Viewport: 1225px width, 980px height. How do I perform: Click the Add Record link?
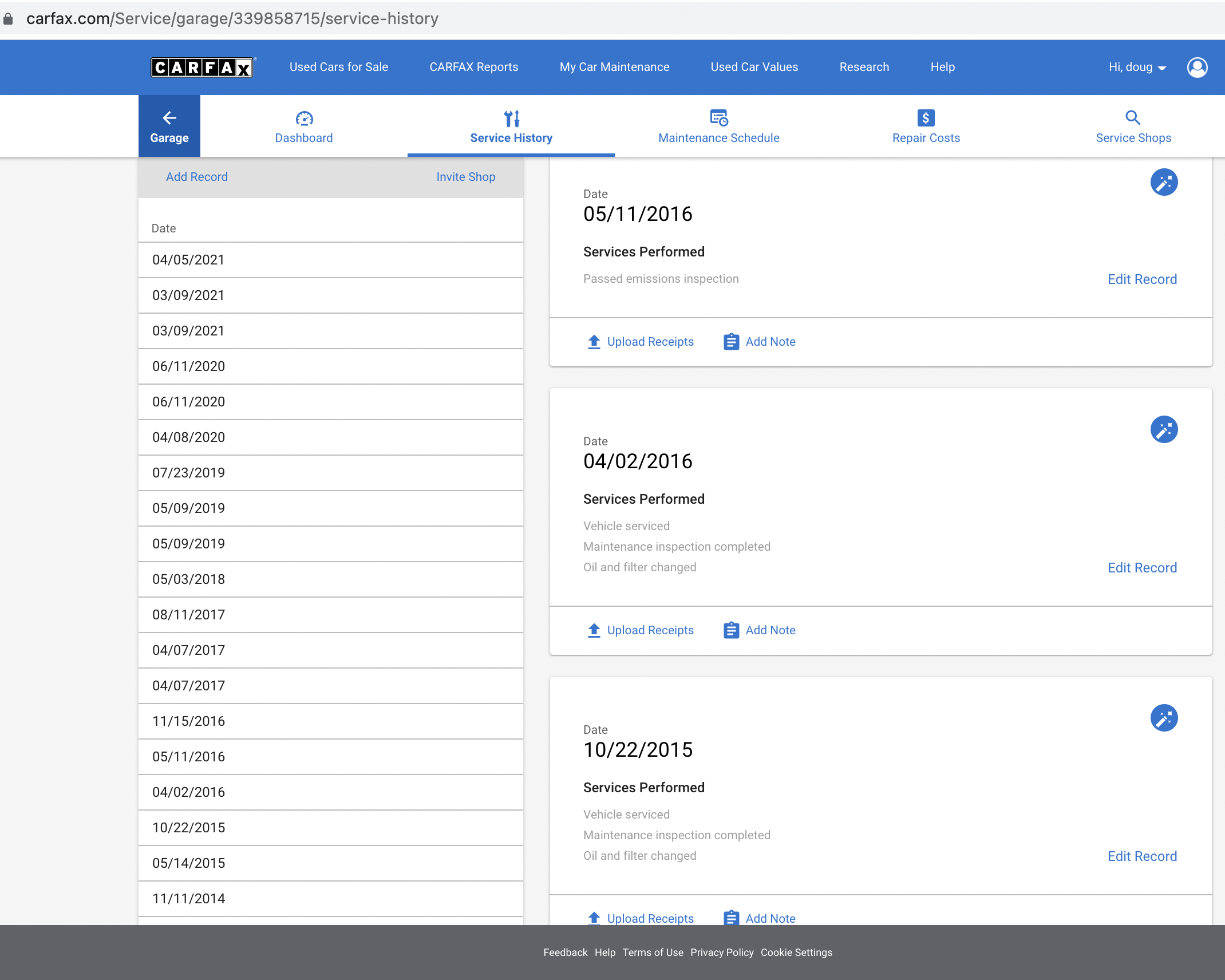coord(197,177)
